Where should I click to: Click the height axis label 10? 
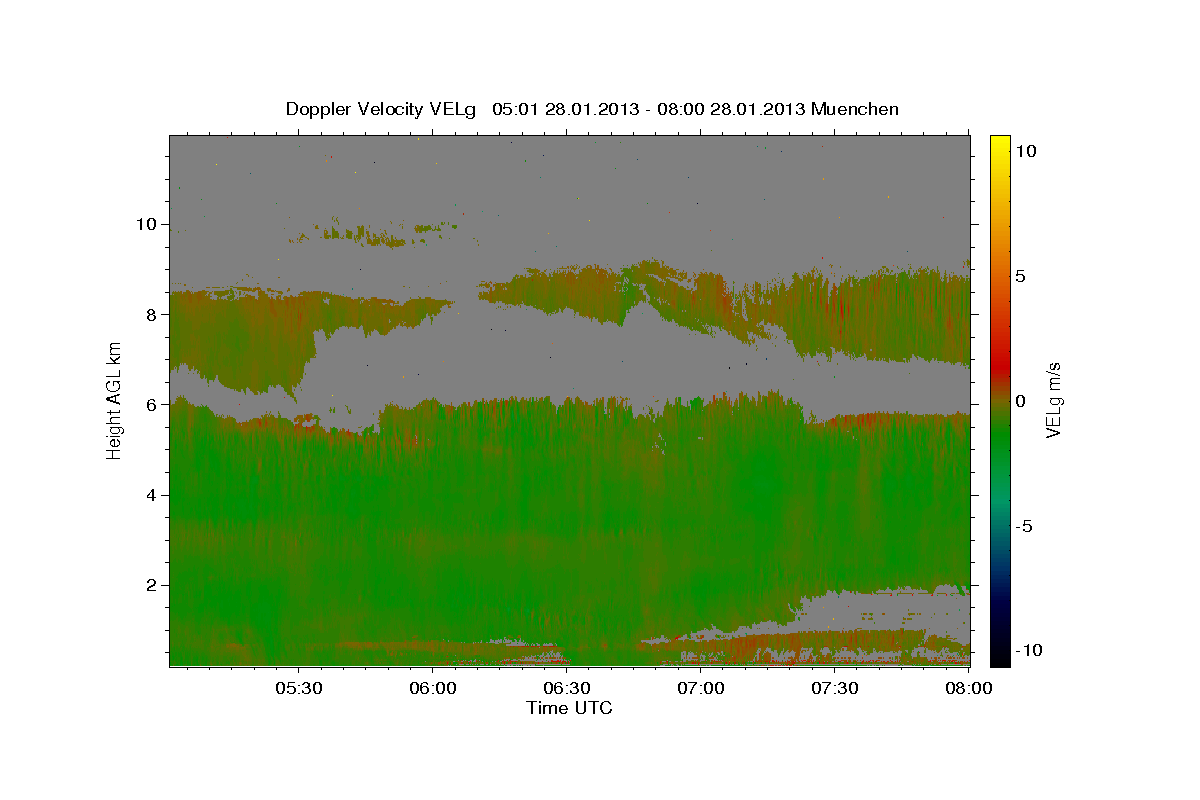point(146,223)
